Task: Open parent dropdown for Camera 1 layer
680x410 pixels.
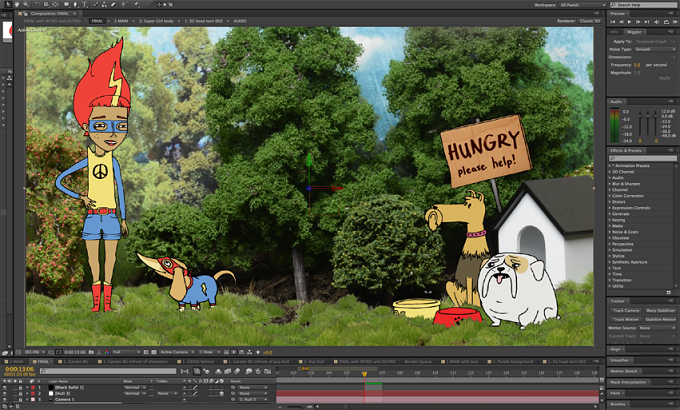Action: click(x=253, y=399)
